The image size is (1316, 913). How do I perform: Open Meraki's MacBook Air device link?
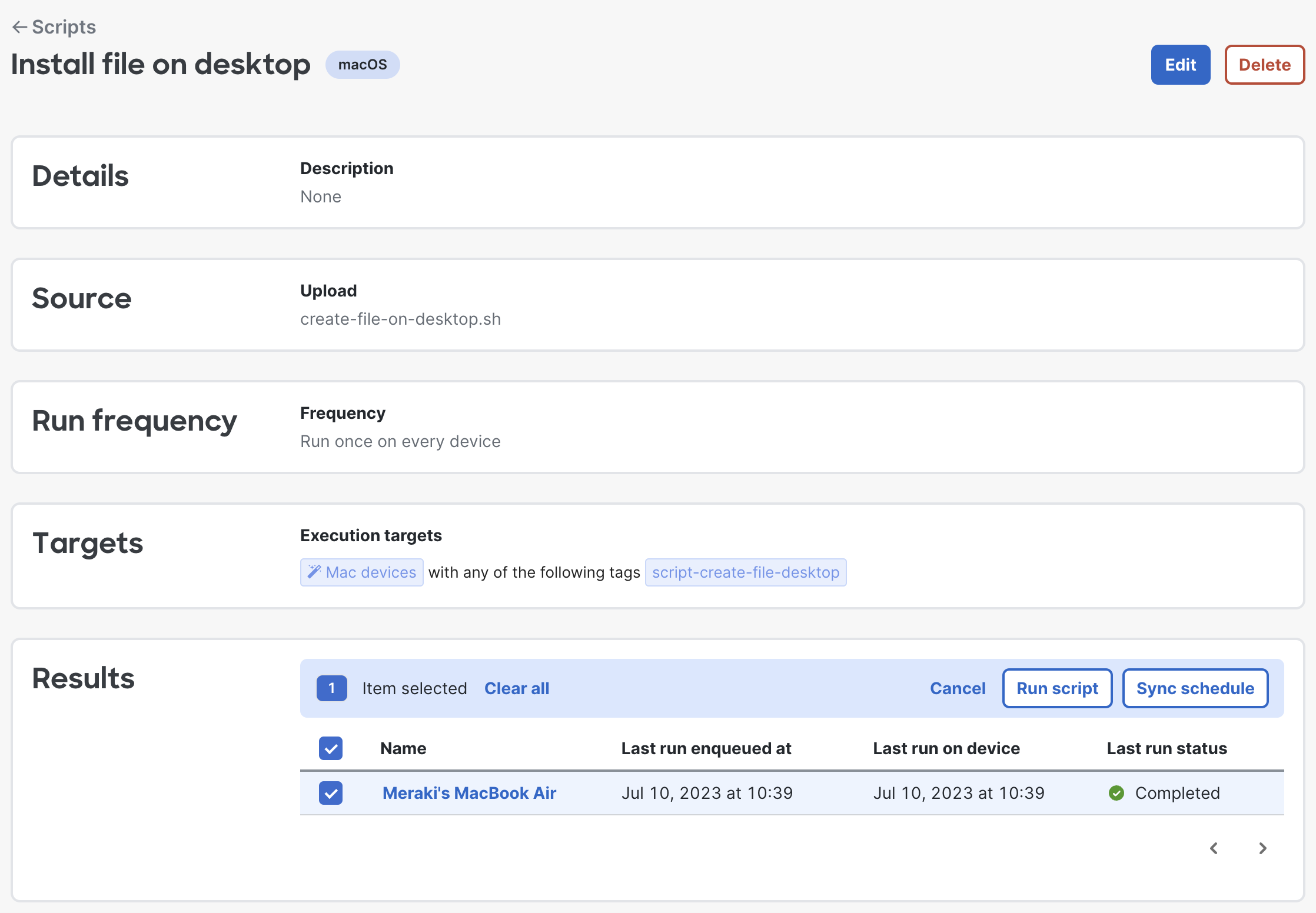coord(469,793)
